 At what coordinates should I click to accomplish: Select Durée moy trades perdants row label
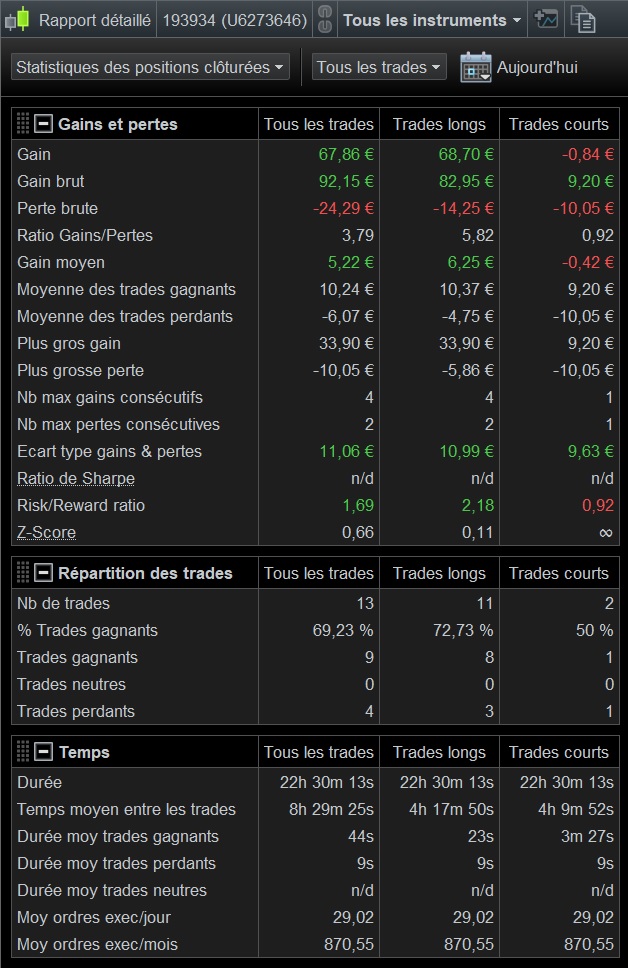pyautogui.click(x=116, y=864)
